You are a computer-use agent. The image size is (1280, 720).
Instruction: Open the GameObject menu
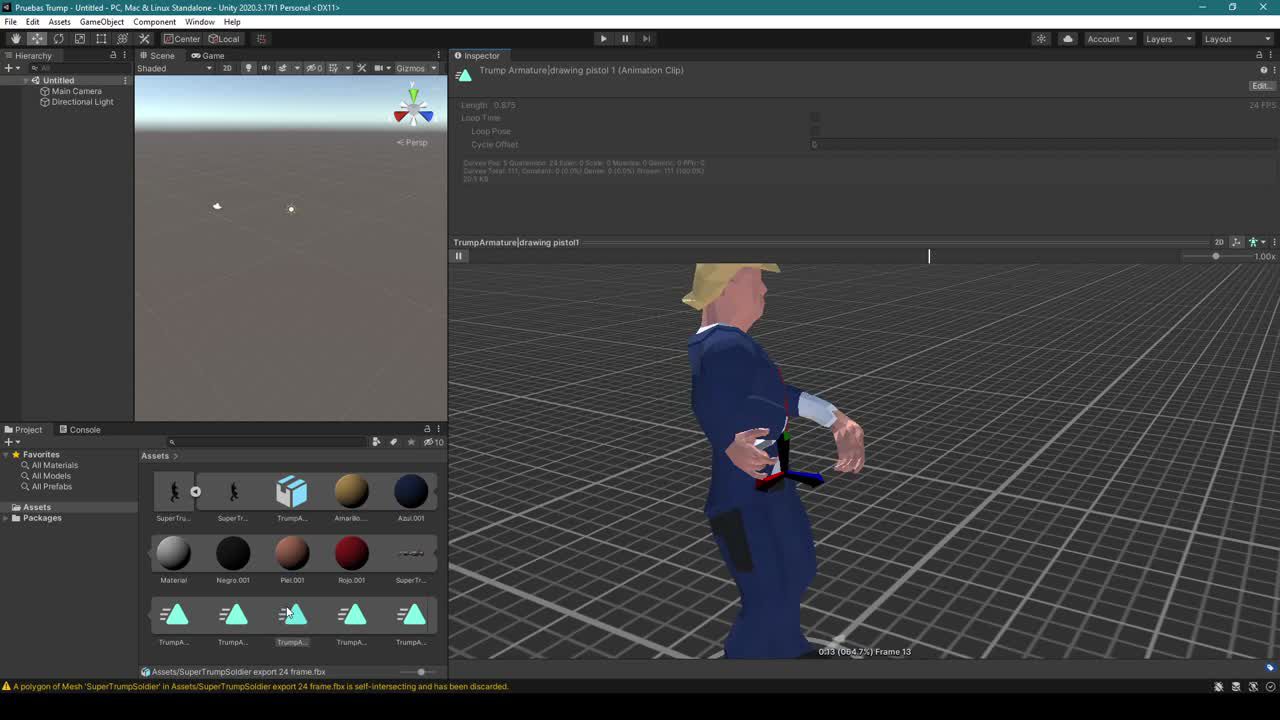tap(101, 21)
